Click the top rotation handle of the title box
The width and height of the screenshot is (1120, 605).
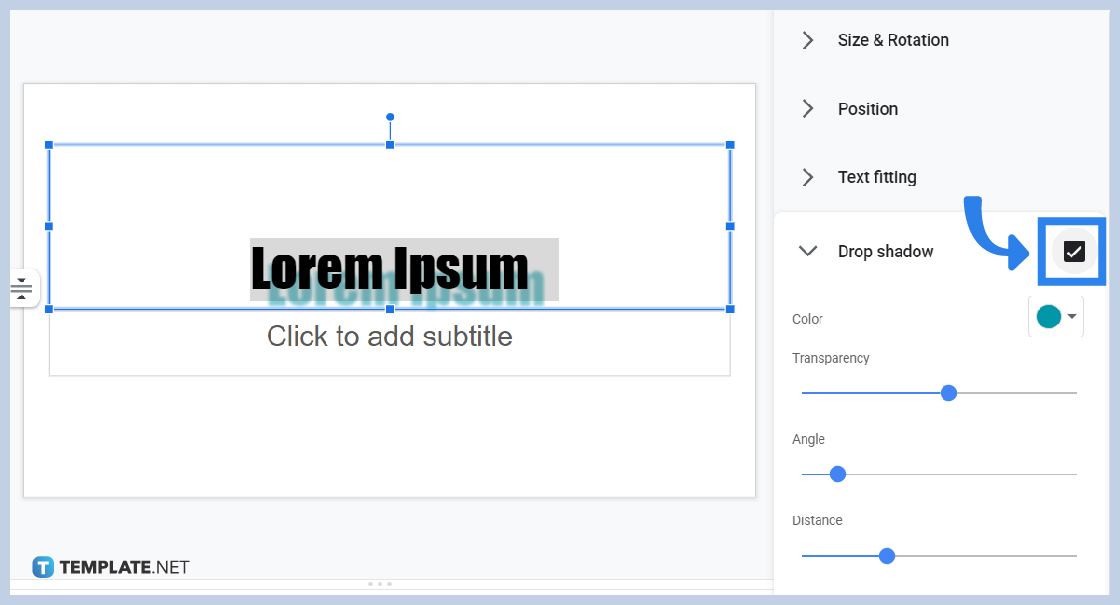coord(390,118)
